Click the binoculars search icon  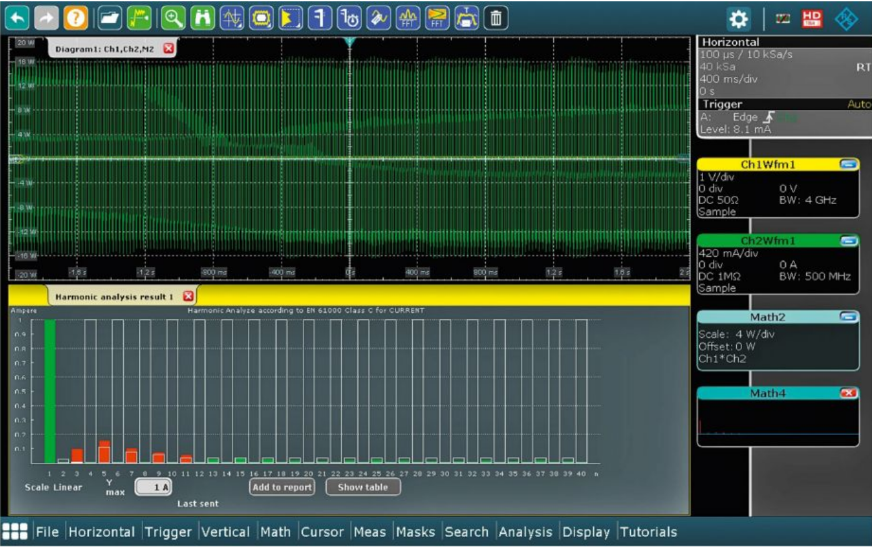tap(202, 17)
